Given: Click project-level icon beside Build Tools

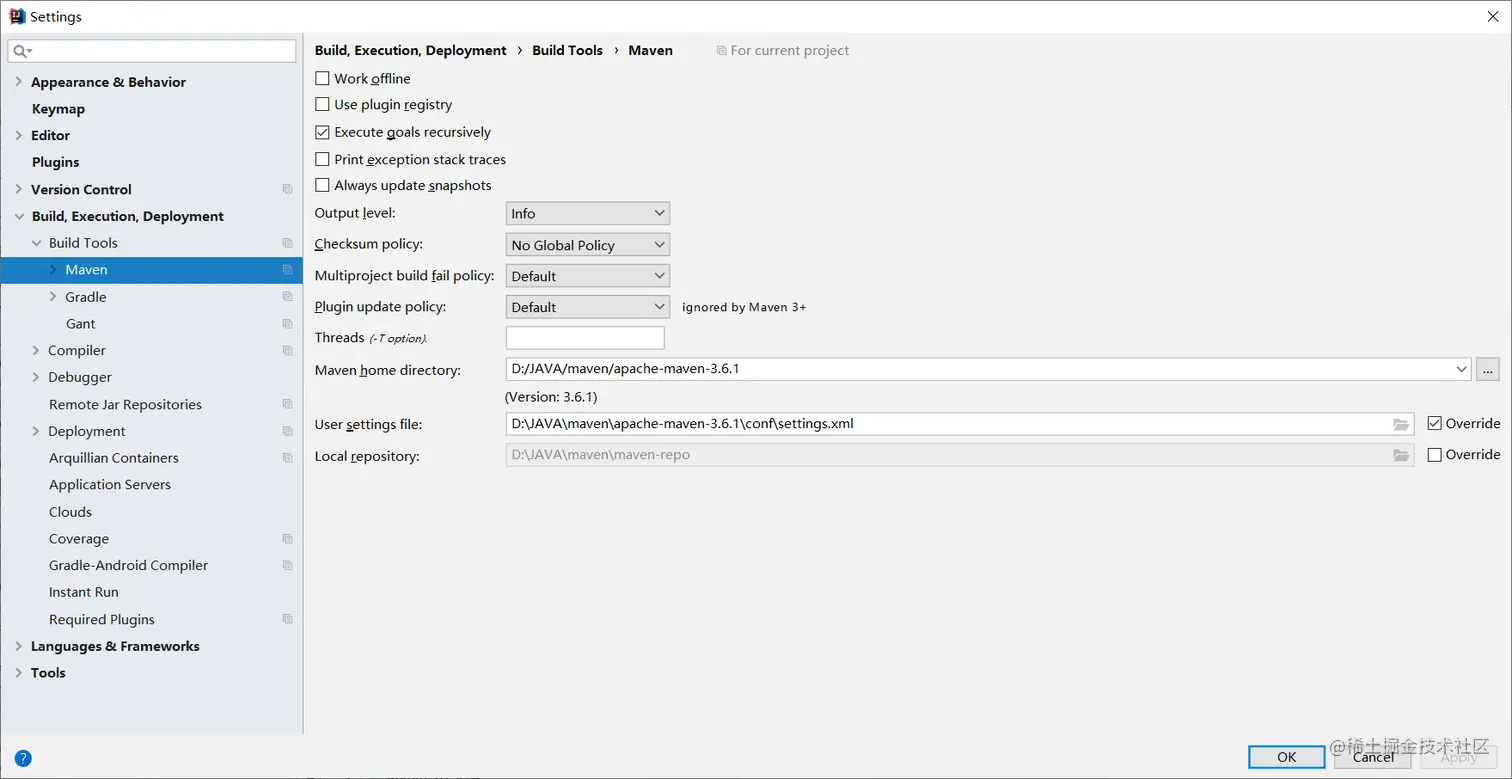Looking at the screenshot, I should point(287,243).
